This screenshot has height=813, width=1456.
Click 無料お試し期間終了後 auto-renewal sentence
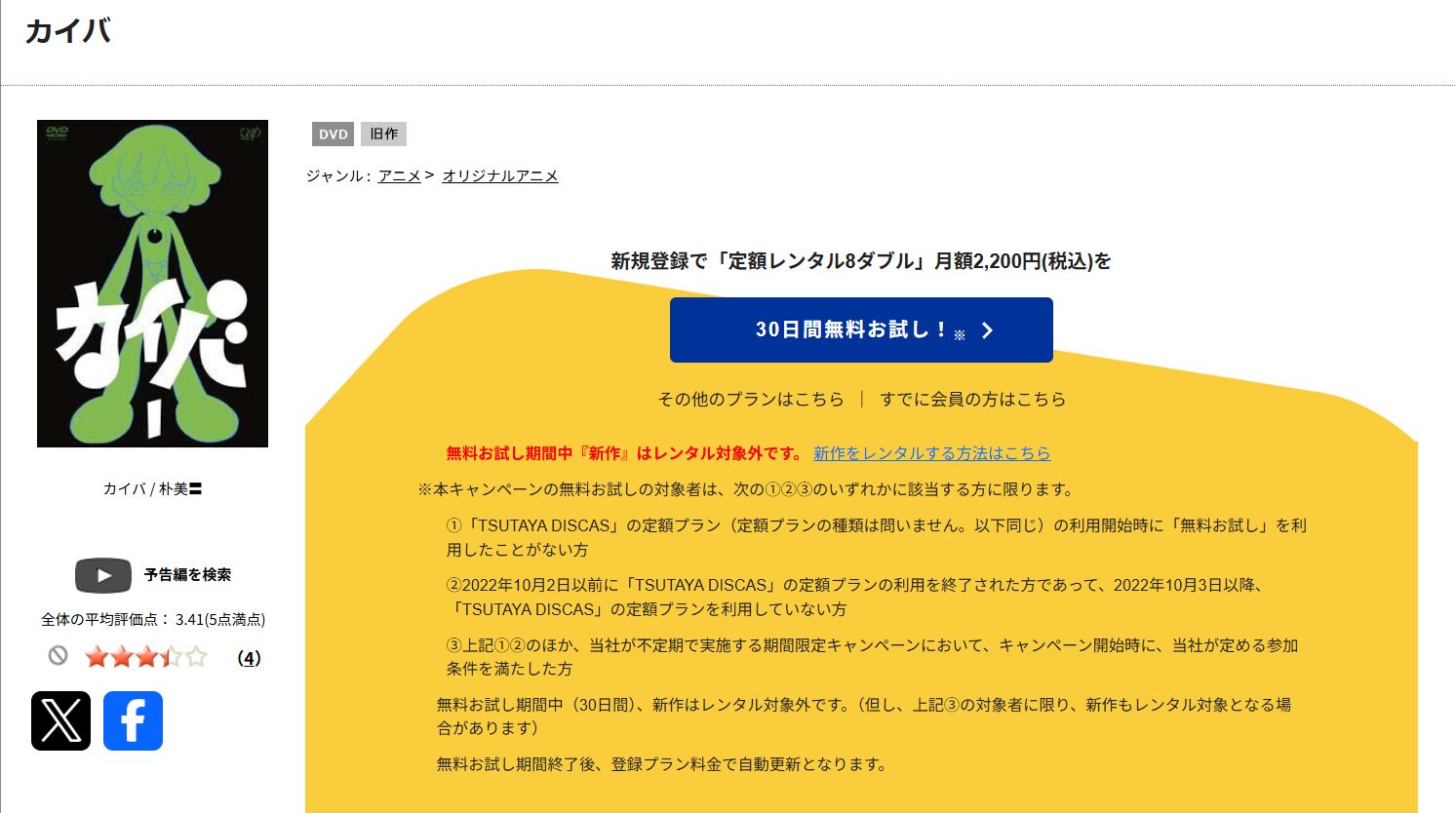tap(663, 764)
